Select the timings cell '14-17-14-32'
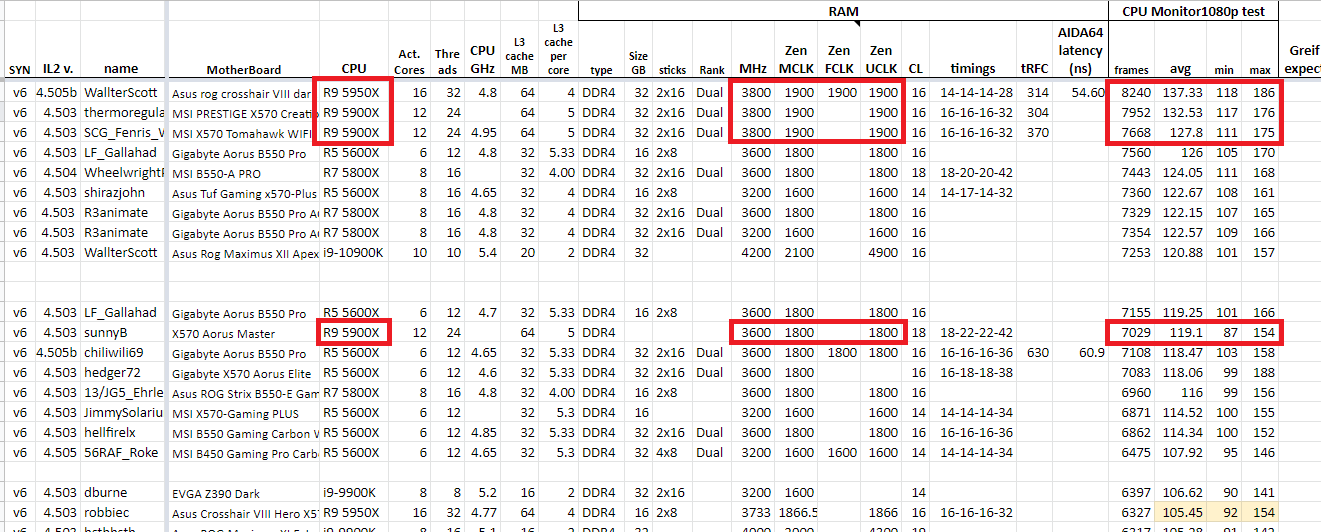The image size is (1321, 532). click(x=976, y=192)
